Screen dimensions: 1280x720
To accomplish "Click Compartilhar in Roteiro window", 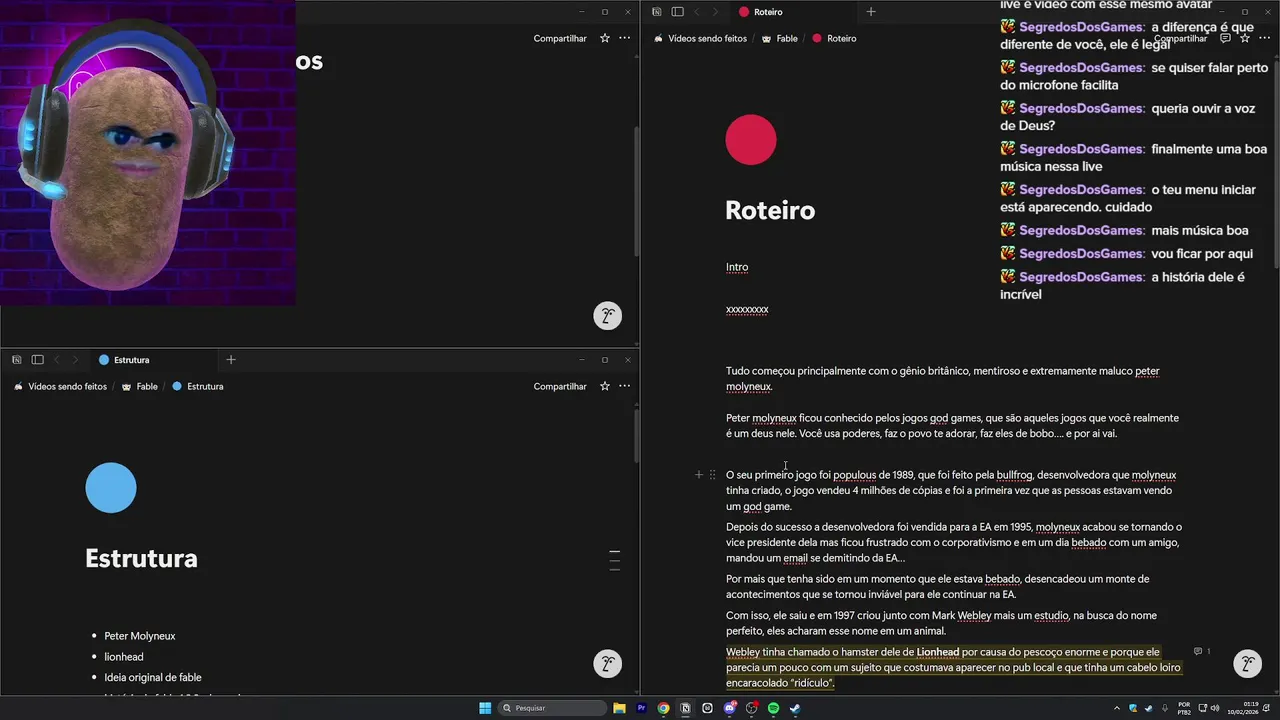I will (x=1180, y=38).
